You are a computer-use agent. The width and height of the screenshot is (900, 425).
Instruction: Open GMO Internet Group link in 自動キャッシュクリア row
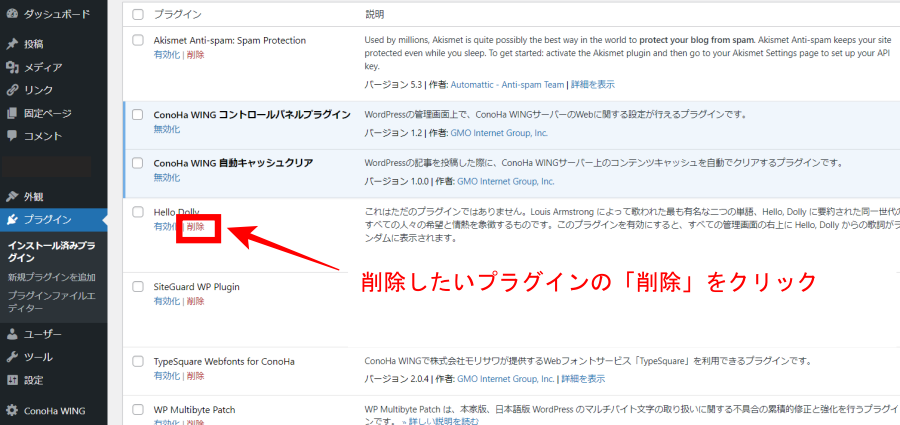click(506, 181)
